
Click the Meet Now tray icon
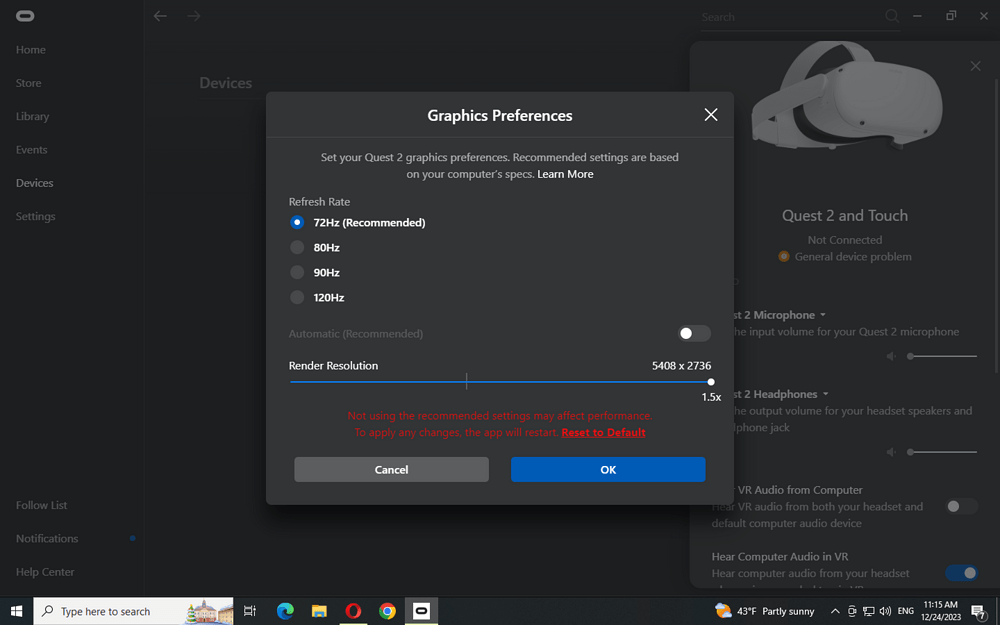click(x=852, y=611)
